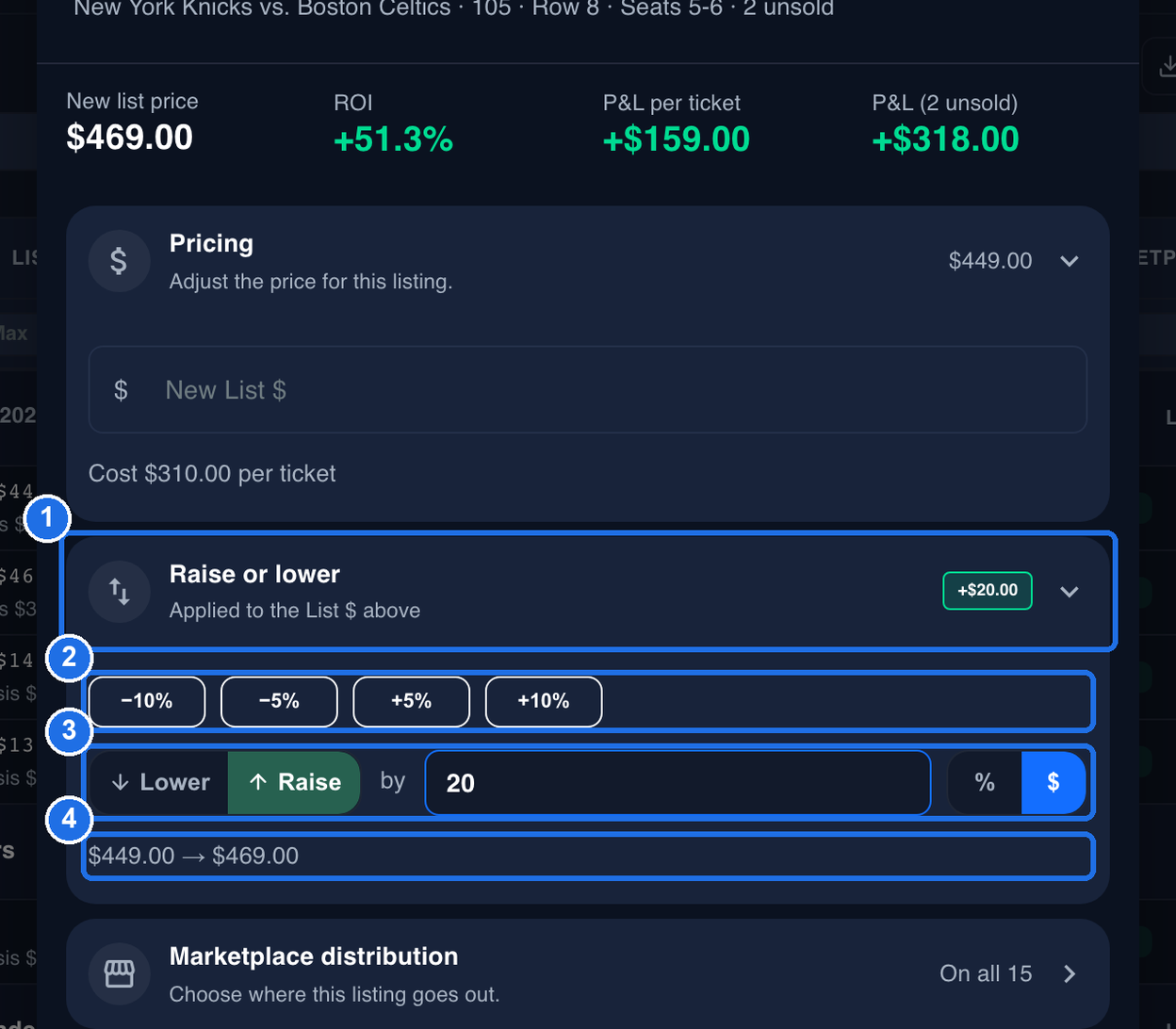Click the 'On all 15' distribution status

click(x=986, y=973)
